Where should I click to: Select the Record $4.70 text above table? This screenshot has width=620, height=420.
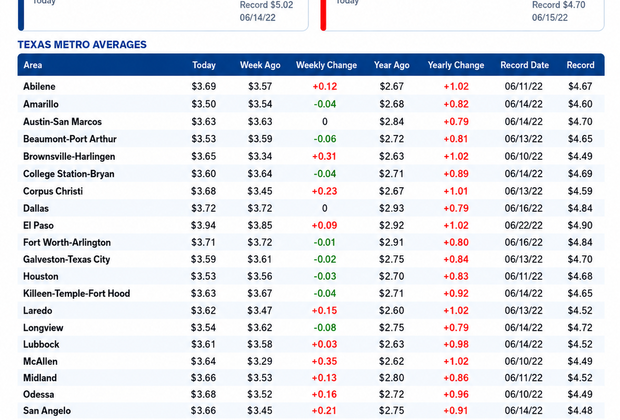(x=558, y=5)
